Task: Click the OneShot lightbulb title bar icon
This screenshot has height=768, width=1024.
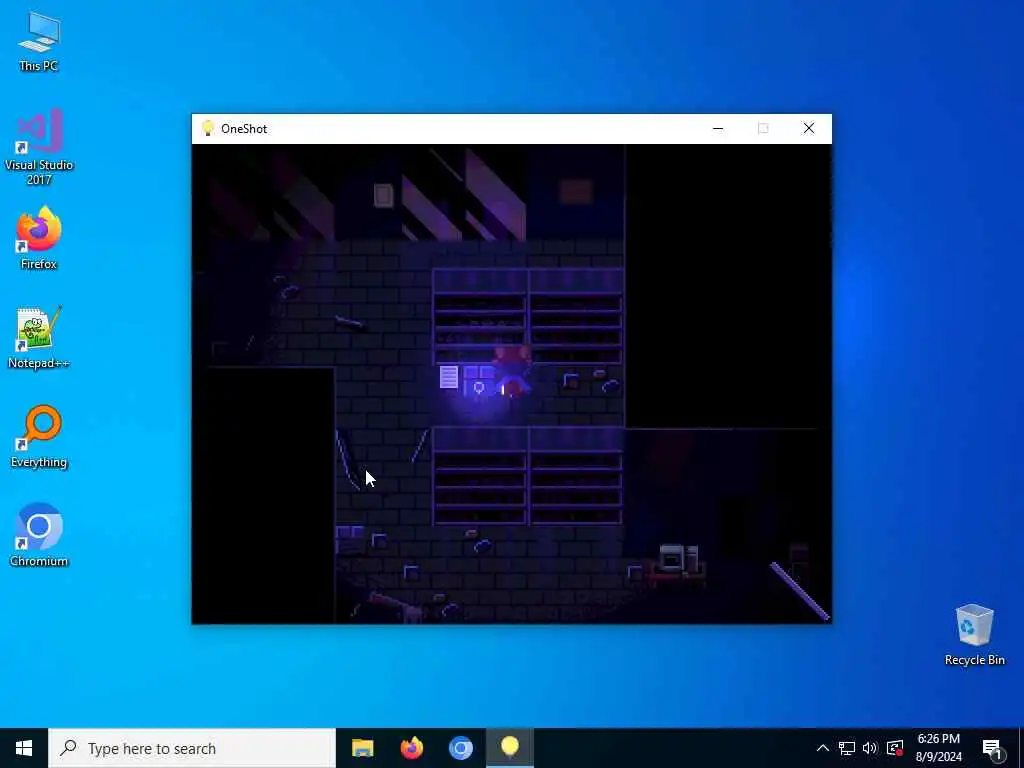Action: tap(208, 128)
